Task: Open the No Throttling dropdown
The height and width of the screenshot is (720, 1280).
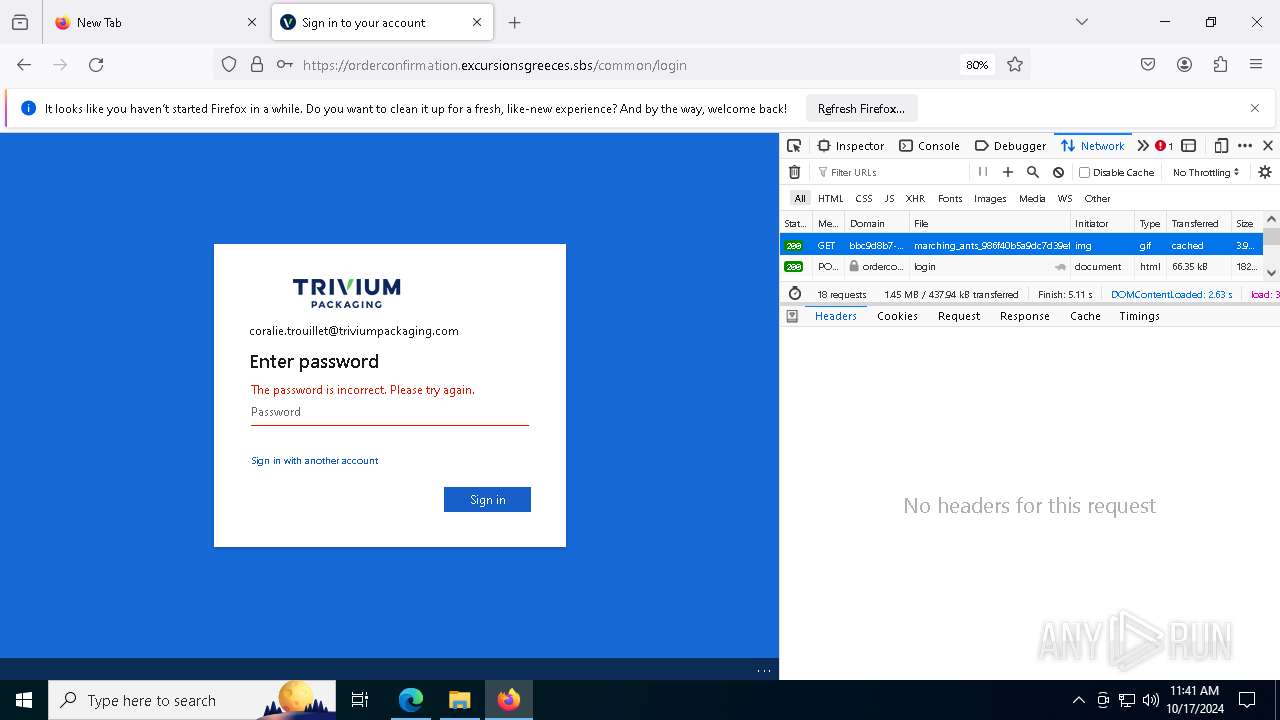Action: pos(1206,172)
